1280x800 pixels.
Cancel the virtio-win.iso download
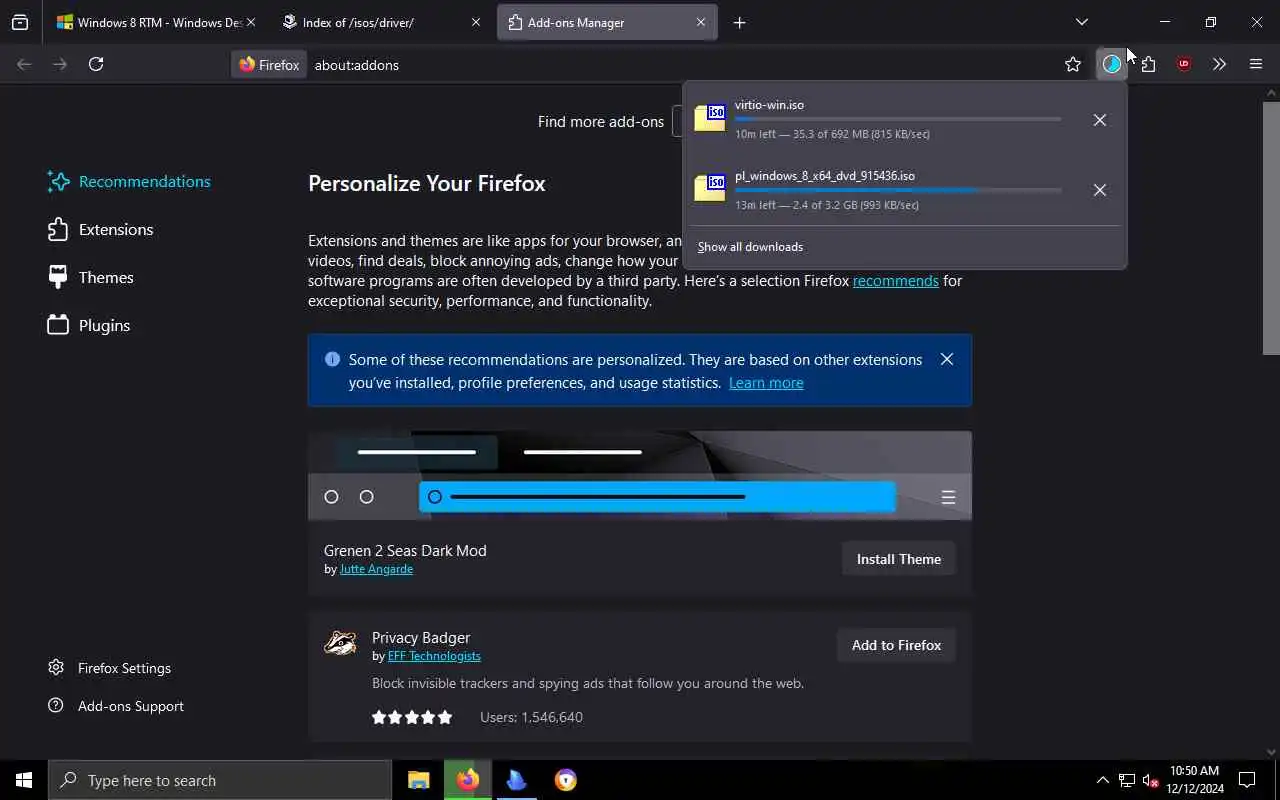click(1099, 120)
